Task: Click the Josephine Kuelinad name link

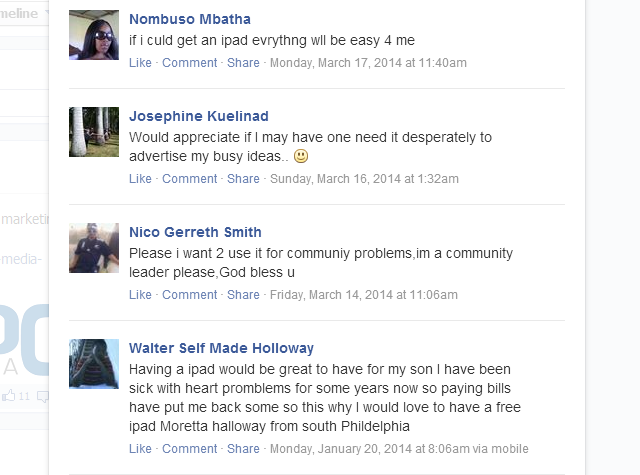Action: [x=198, y=116]
